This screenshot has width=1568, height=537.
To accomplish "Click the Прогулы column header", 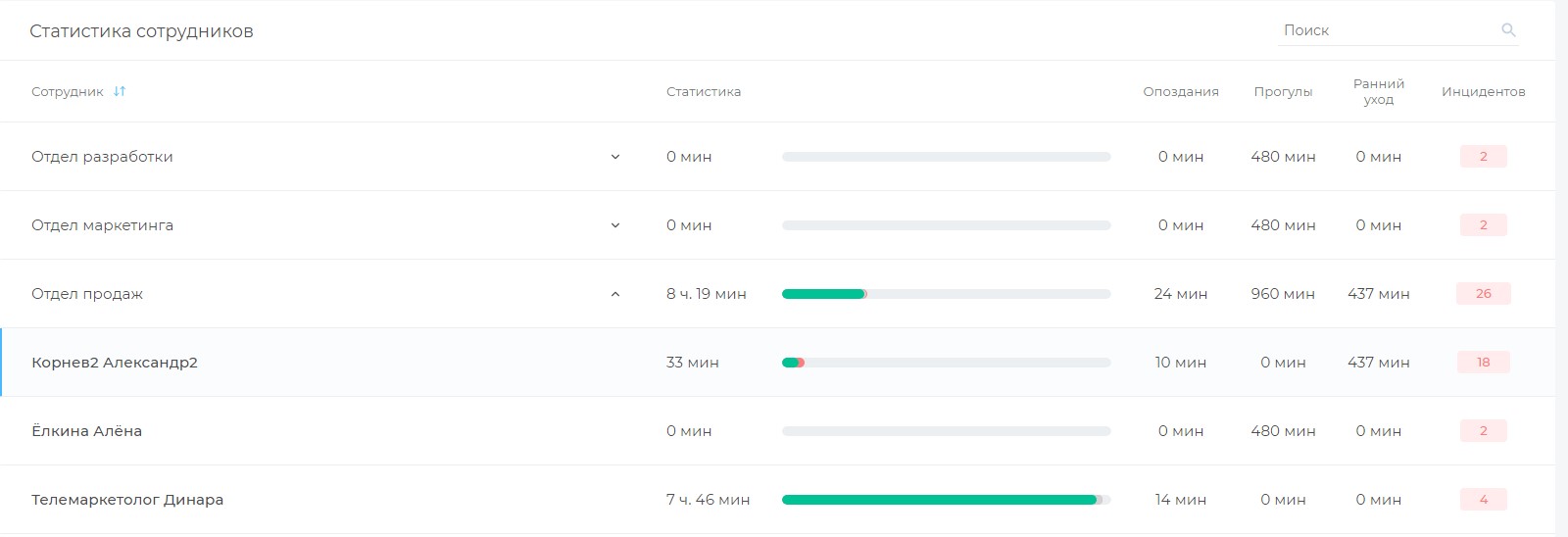I will (1283, 91).
